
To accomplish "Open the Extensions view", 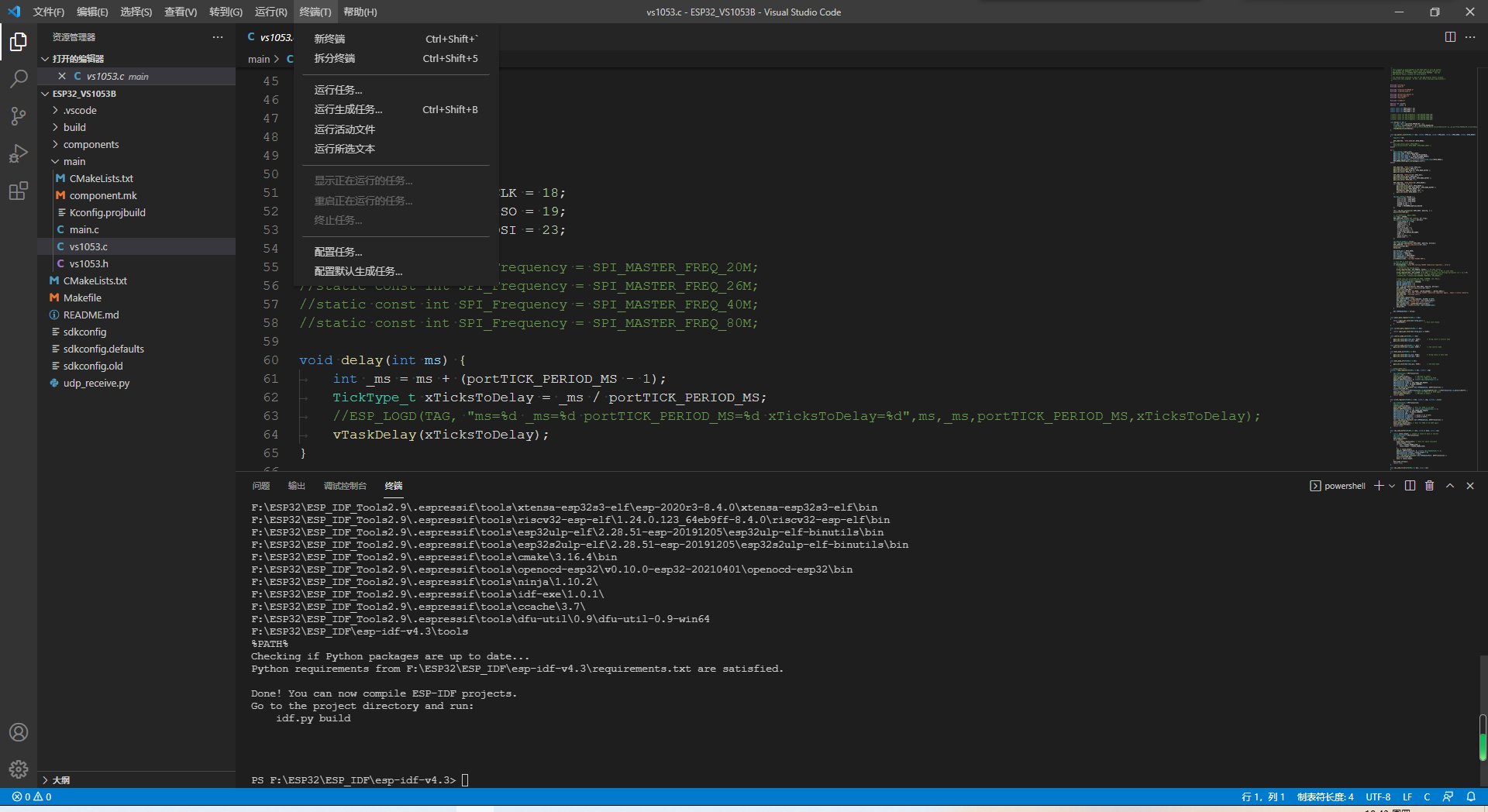I will tap(19, 190).
